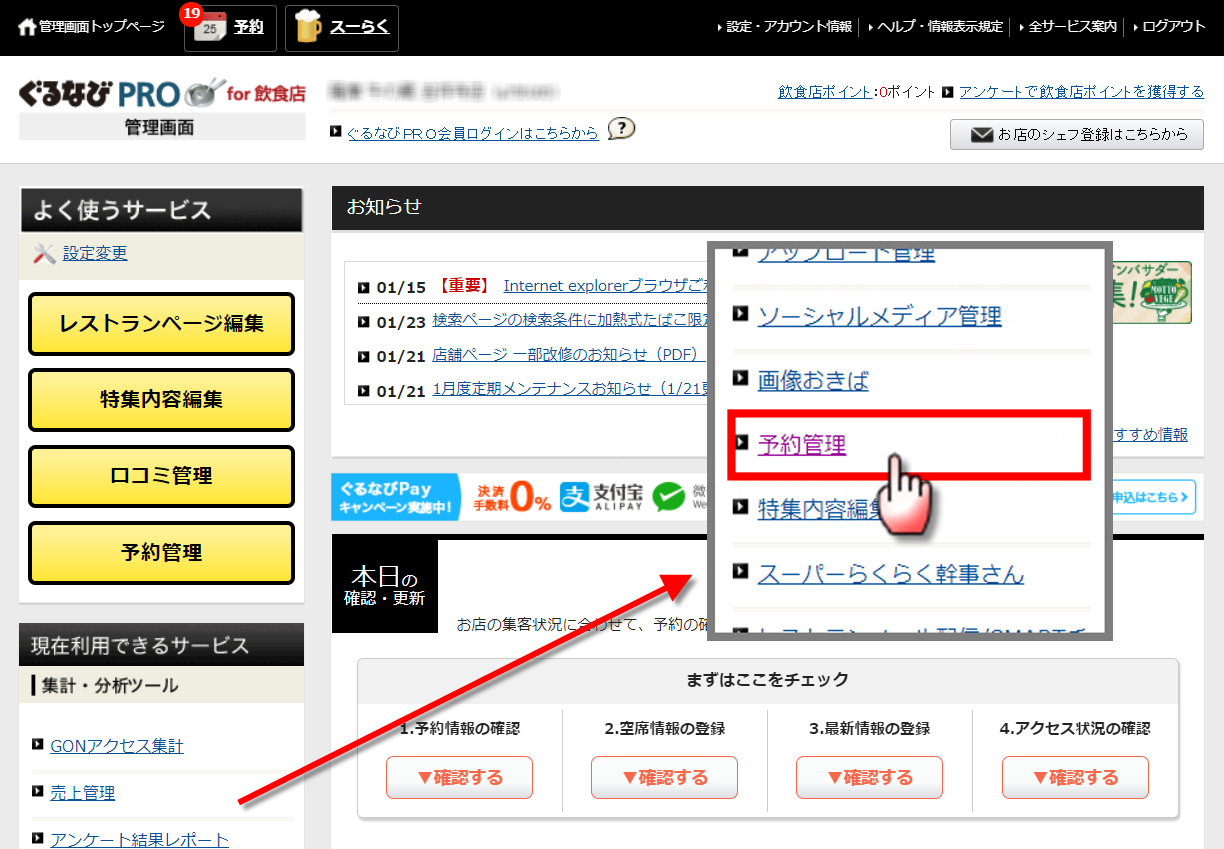
Task: Open 01/15 Internet explorer notice link
Action: pos(605,286)
